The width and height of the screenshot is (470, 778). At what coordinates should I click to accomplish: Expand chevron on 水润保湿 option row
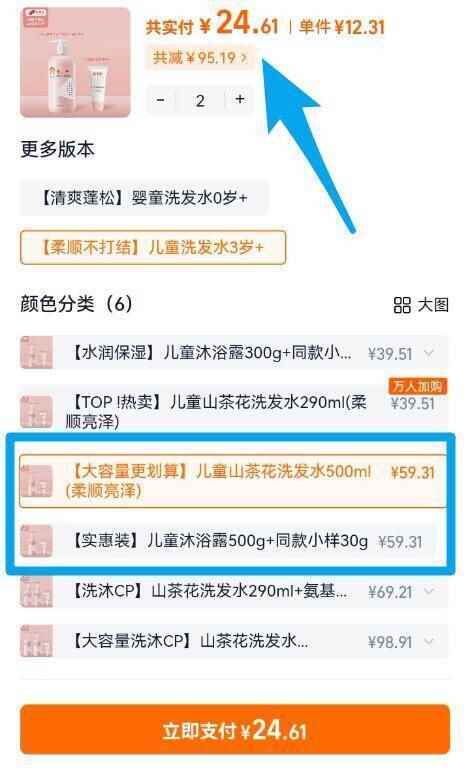click(429, 353)
